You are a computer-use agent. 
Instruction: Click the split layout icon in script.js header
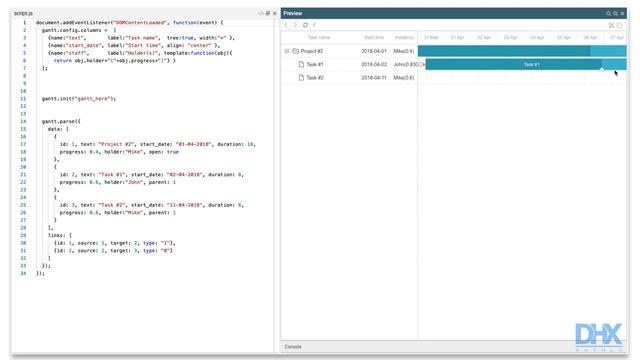[268, 13]
